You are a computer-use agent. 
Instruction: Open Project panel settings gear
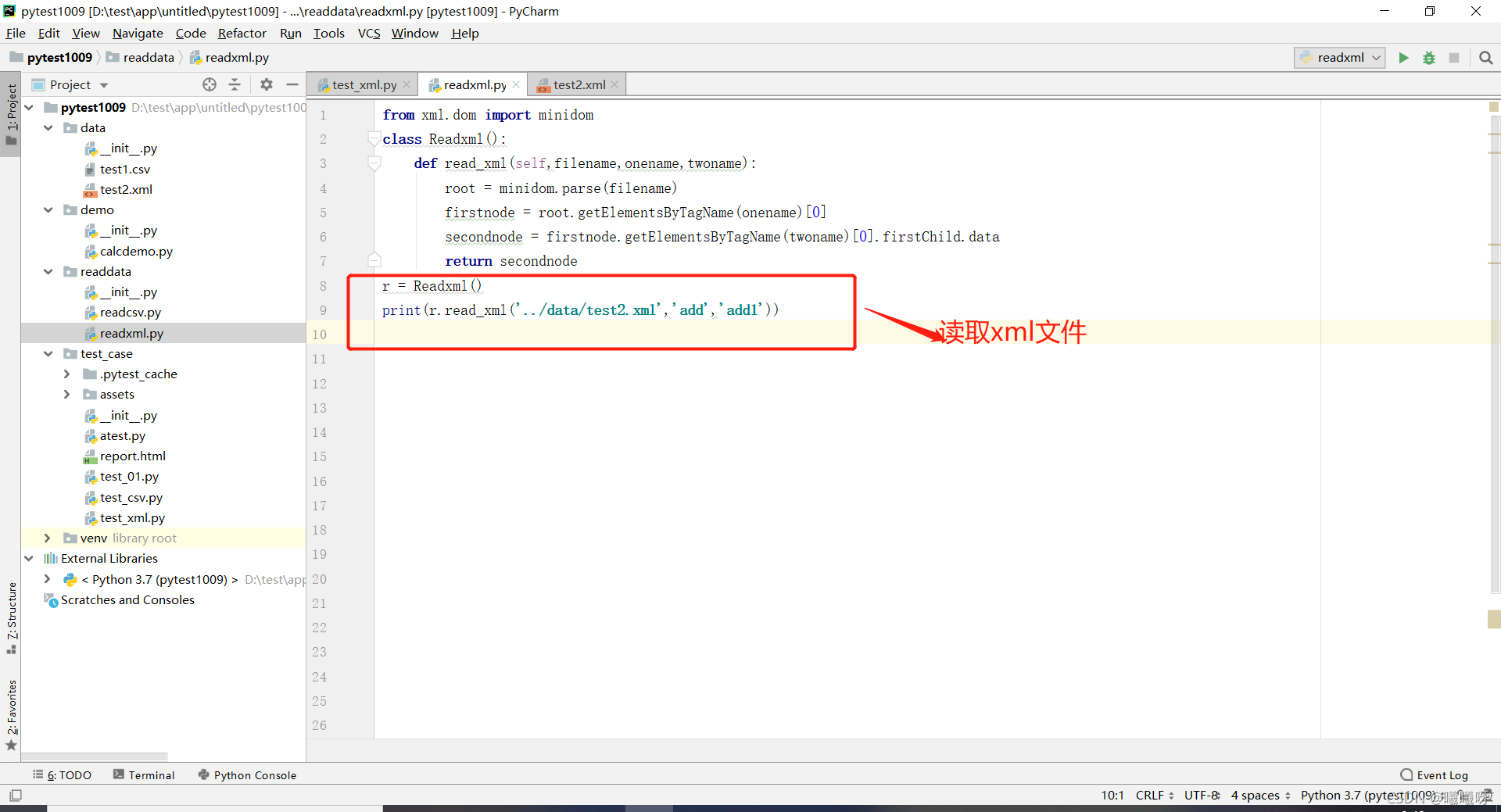[267, 84]
